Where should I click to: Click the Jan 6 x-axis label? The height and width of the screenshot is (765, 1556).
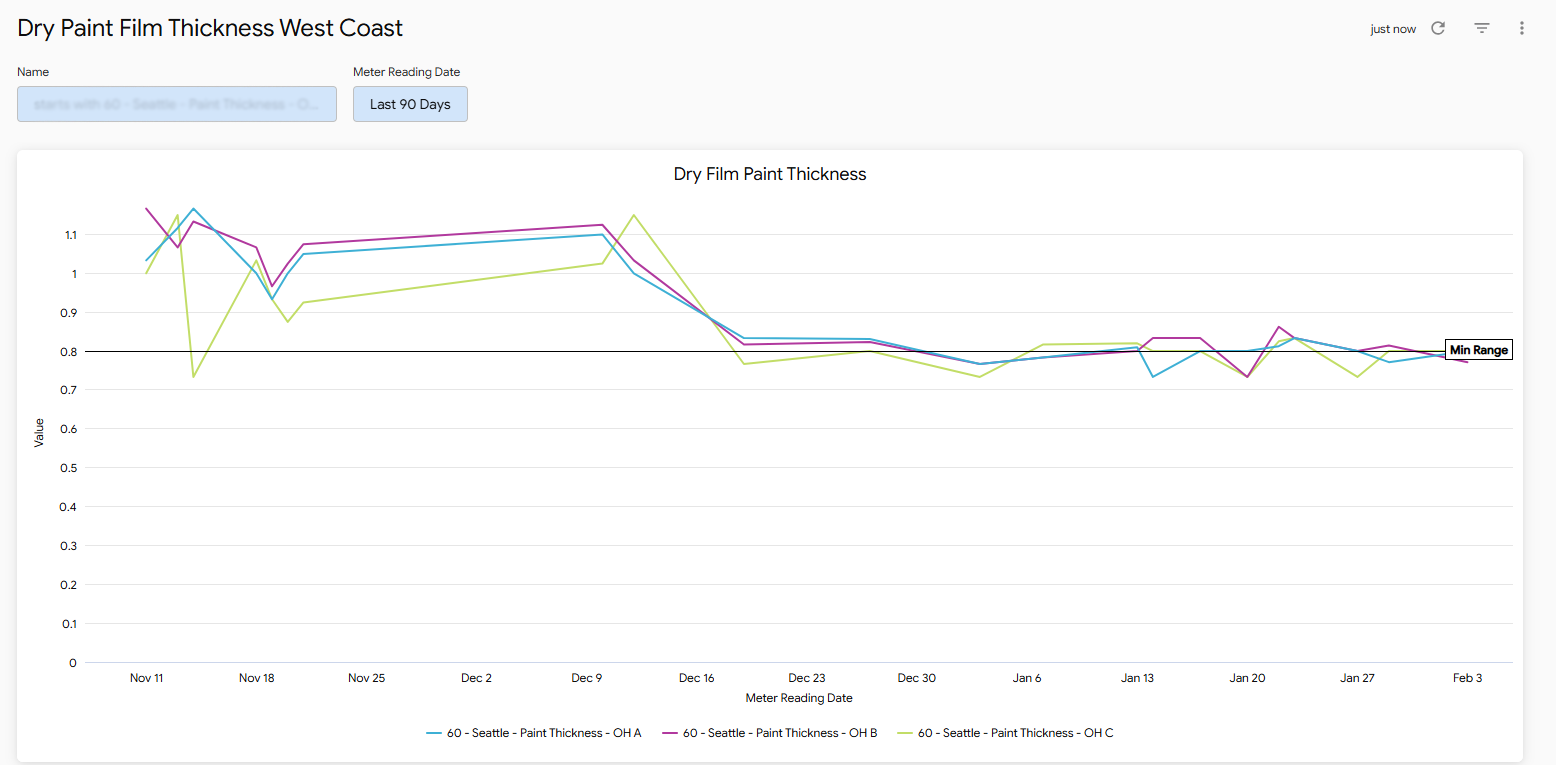pos(1027,678)
